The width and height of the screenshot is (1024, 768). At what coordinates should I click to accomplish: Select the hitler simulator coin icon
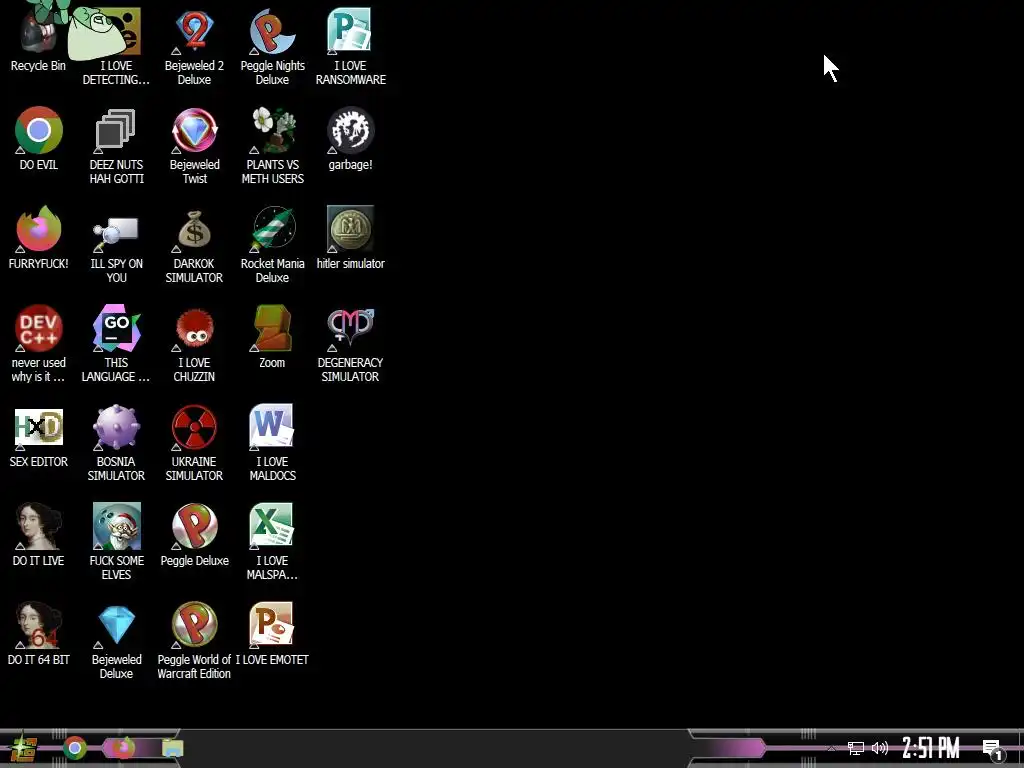[x=350, y=229]
